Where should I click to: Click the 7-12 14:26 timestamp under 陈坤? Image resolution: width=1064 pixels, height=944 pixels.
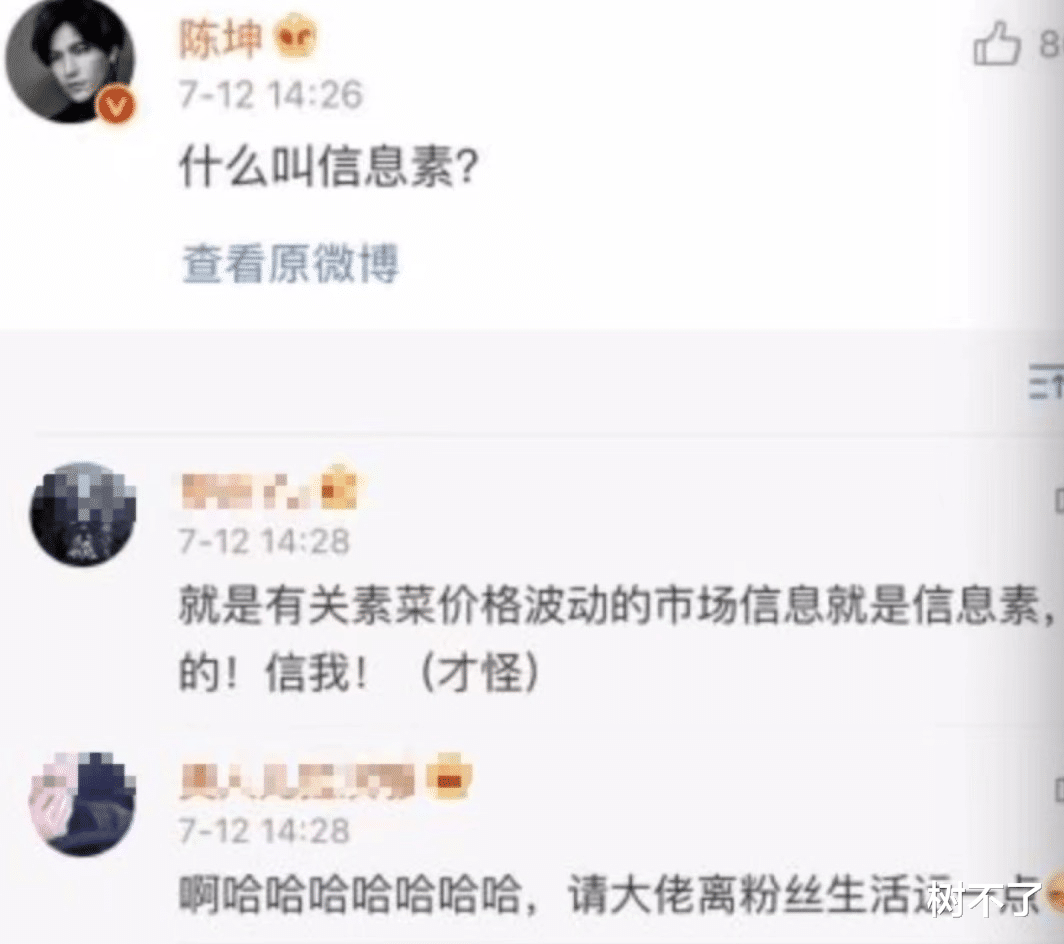click(x=271, y=94)
